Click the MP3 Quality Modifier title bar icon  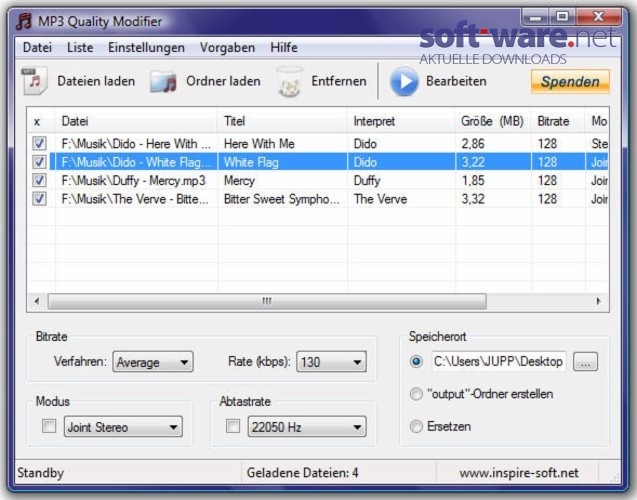[x=24, y=21]
